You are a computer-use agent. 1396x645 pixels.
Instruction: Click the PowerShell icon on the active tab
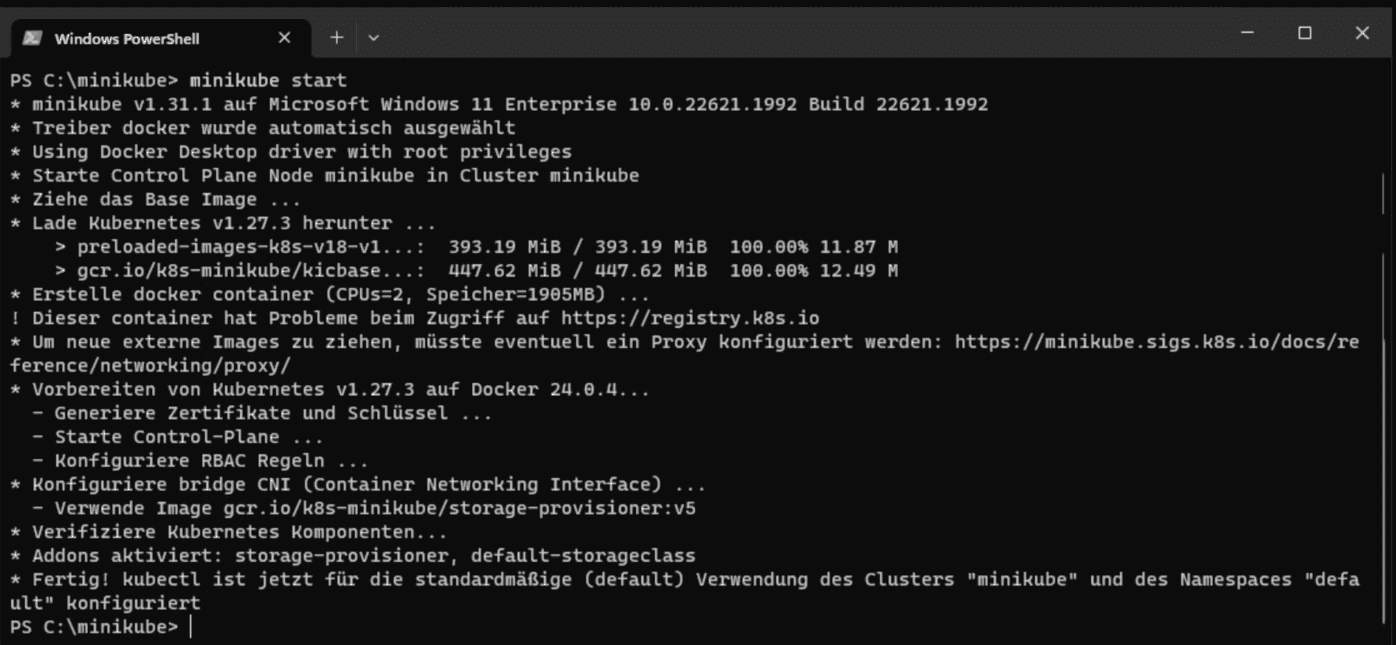31,38
